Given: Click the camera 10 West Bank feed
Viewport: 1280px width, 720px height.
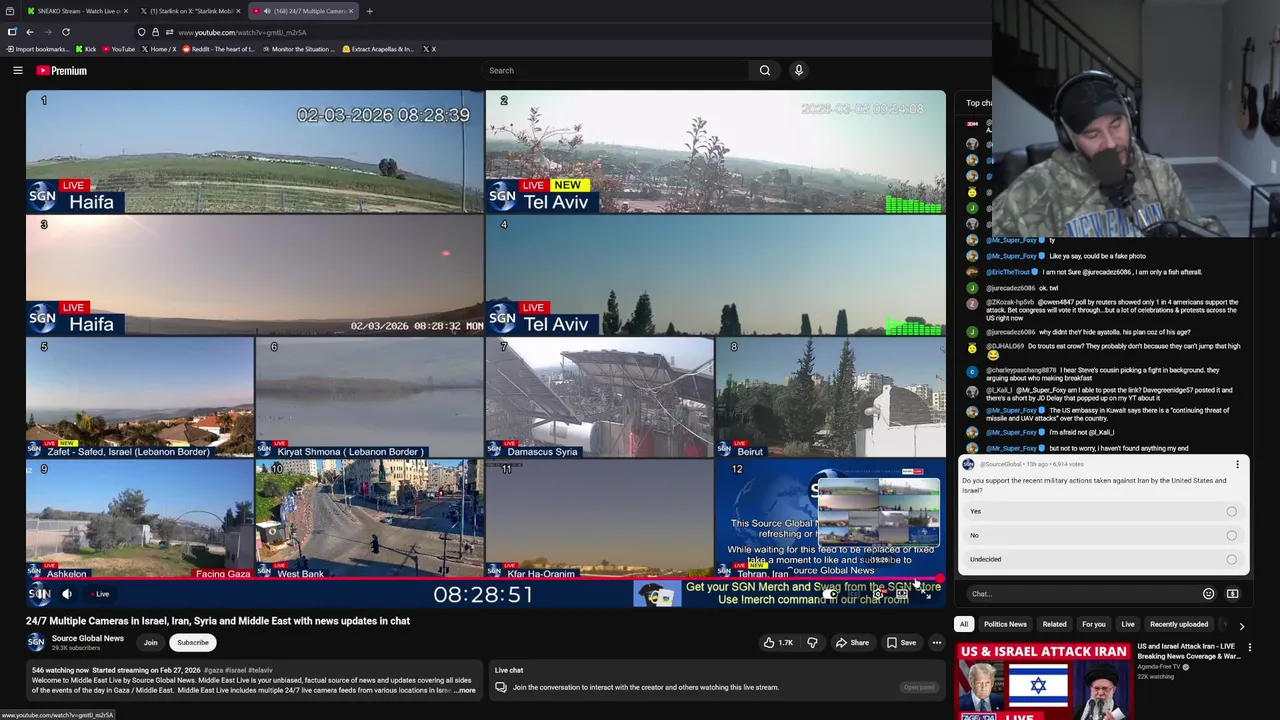Looking at the screenshot, I should (x=369, y=519).
